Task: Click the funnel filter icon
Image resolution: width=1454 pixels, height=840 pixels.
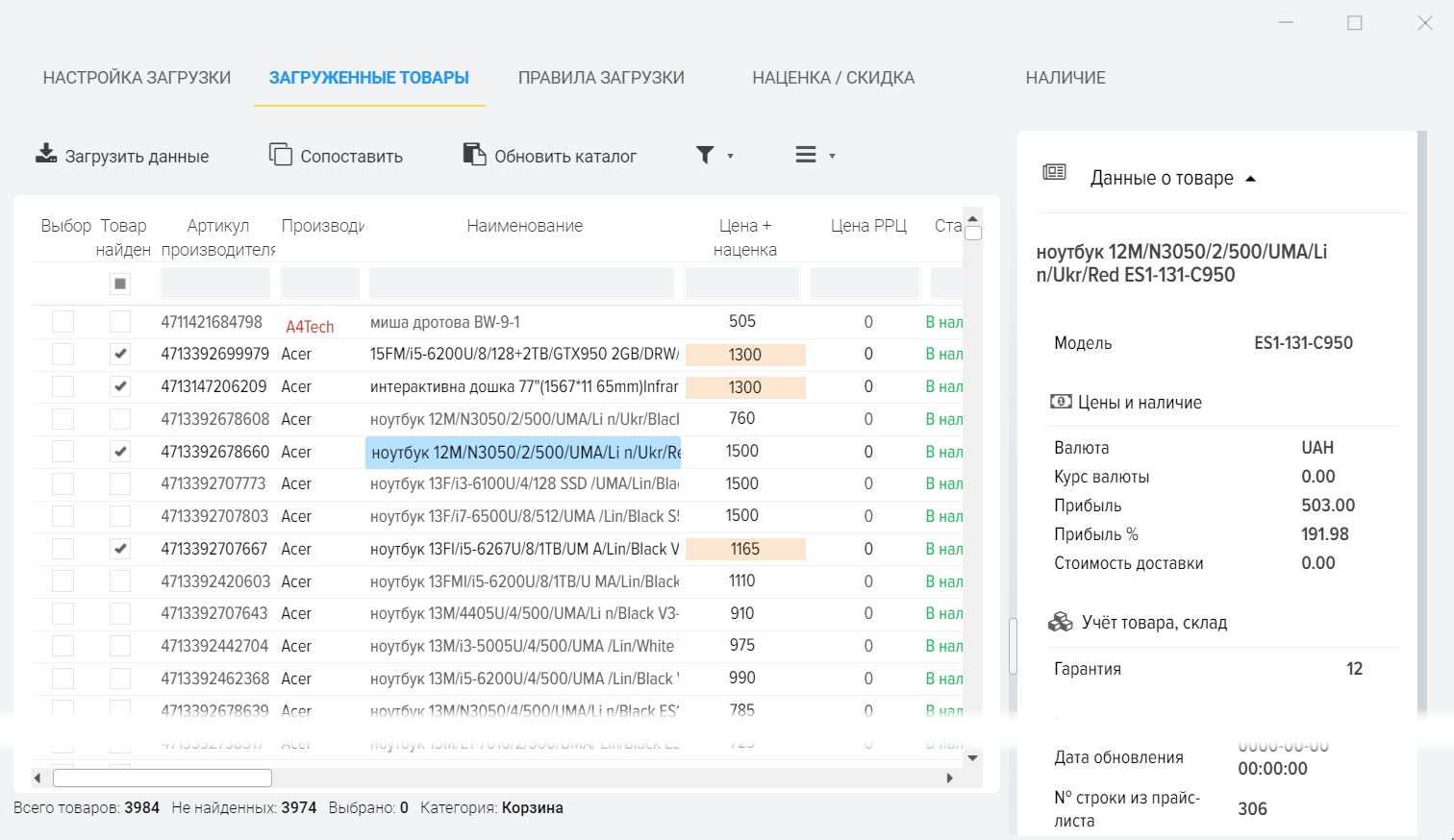Action: click(705, 155)
